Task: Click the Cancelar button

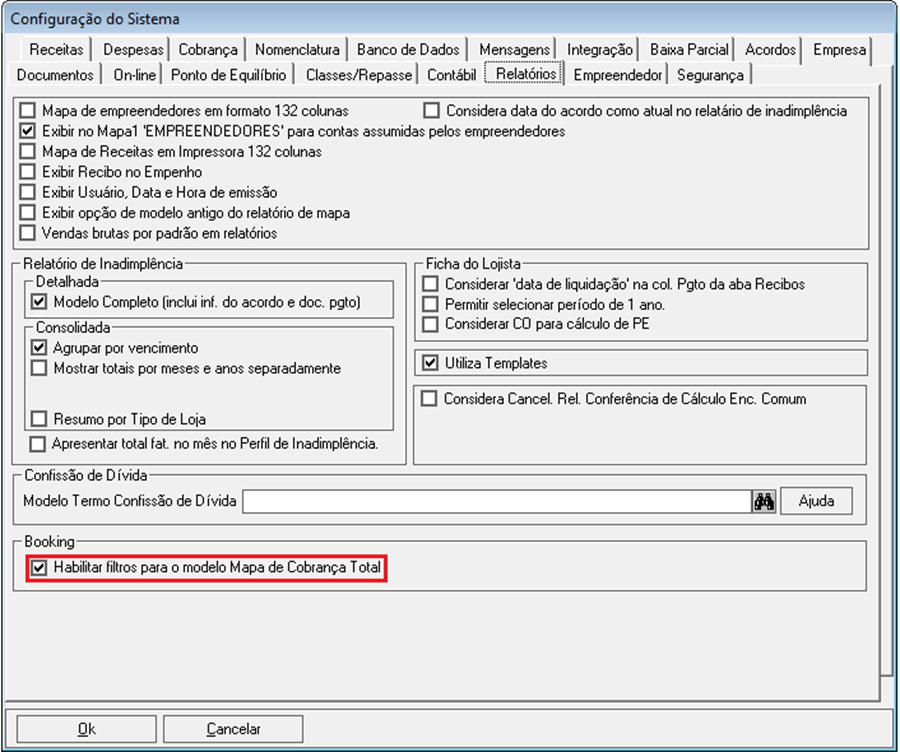Action: coord(233,729)
